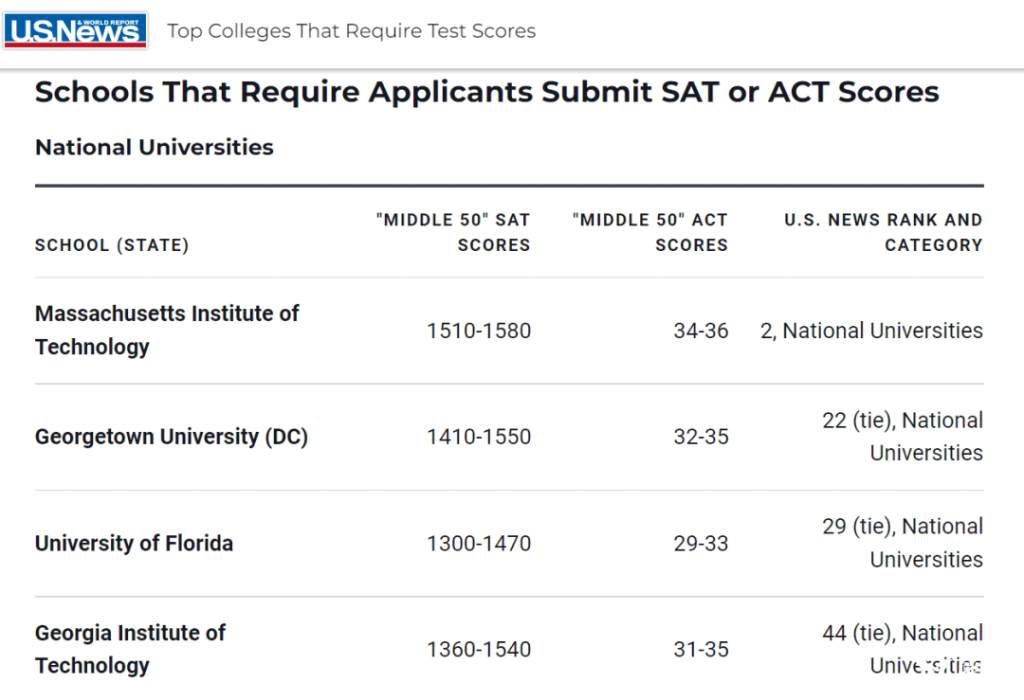Open the Massachusetts Institute of Technology link
The image size is (1024, 700).
(x=167, y=330)
